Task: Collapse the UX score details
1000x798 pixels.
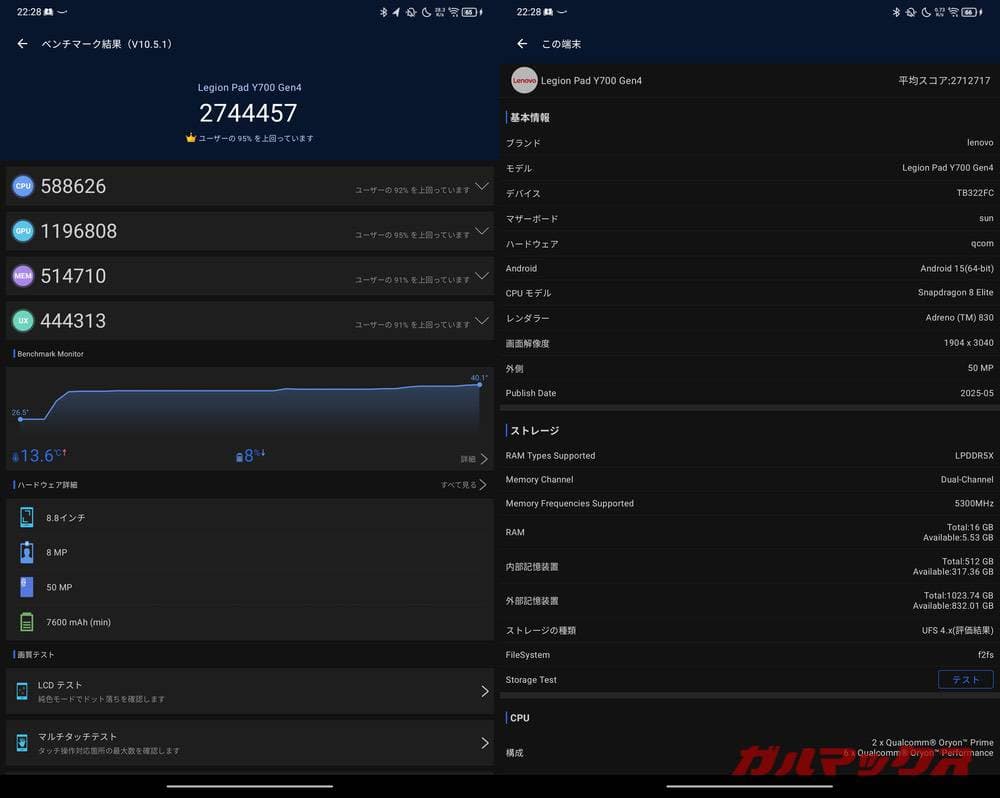Action: [481, 321]
